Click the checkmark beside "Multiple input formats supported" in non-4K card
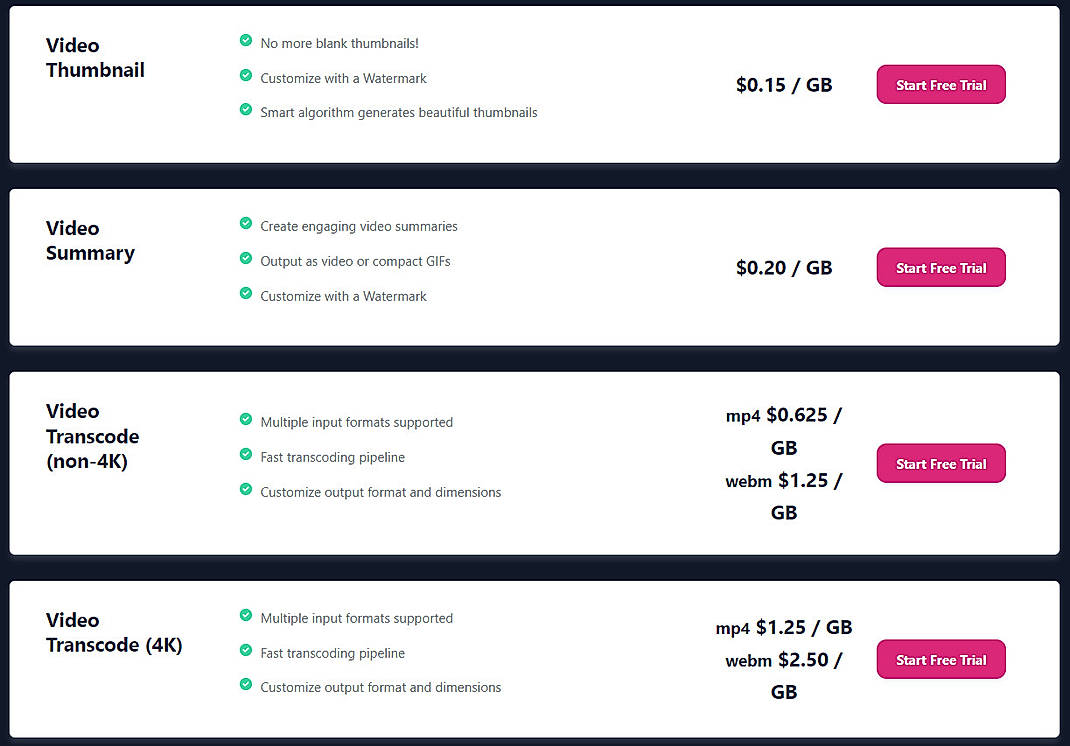Viewport: 1070px width, 746px height. (245, 421)
